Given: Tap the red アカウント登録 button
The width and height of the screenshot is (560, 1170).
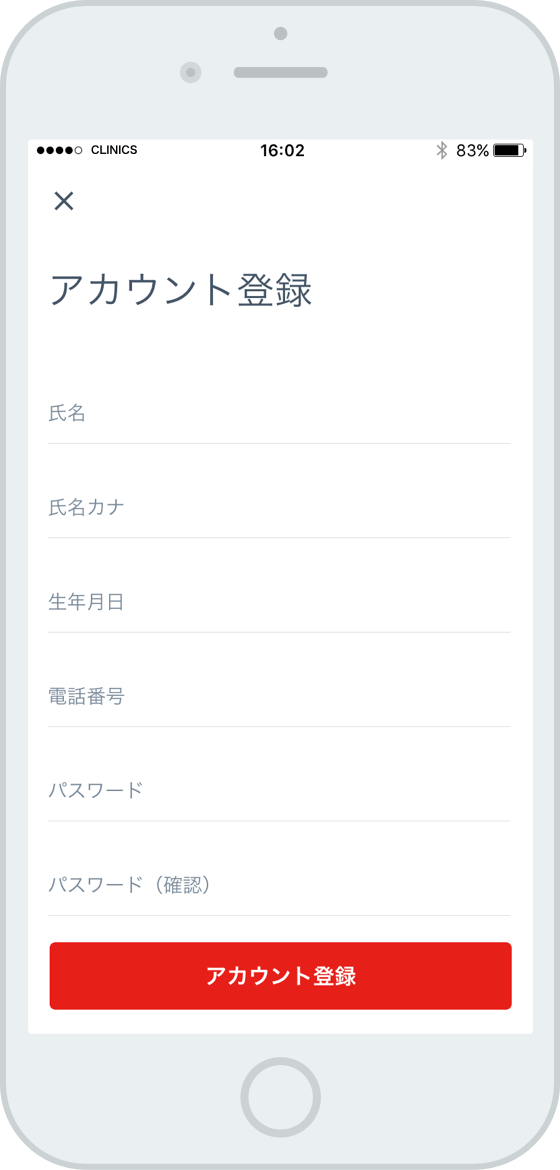Looking at the screenshot, I should [281, 976].
